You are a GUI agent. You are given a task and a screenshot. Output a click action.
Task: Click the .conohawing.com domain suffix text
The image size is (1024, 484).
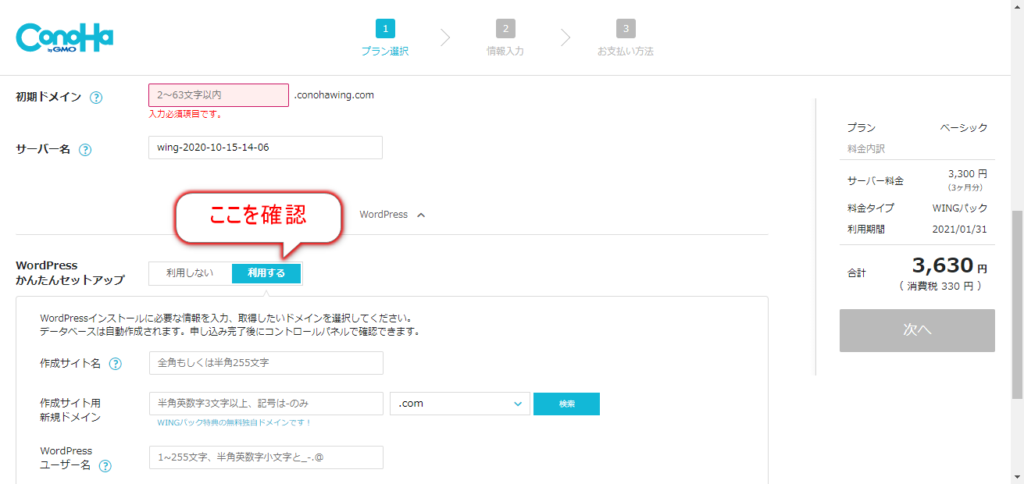click(334, 95)
